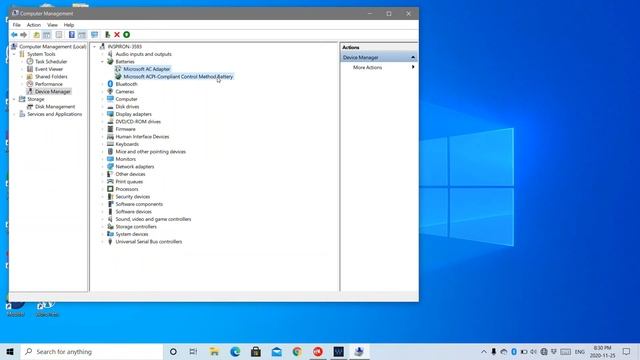Select Software components row
This screenshot has width=640, height=360.
tap(139, 204)
